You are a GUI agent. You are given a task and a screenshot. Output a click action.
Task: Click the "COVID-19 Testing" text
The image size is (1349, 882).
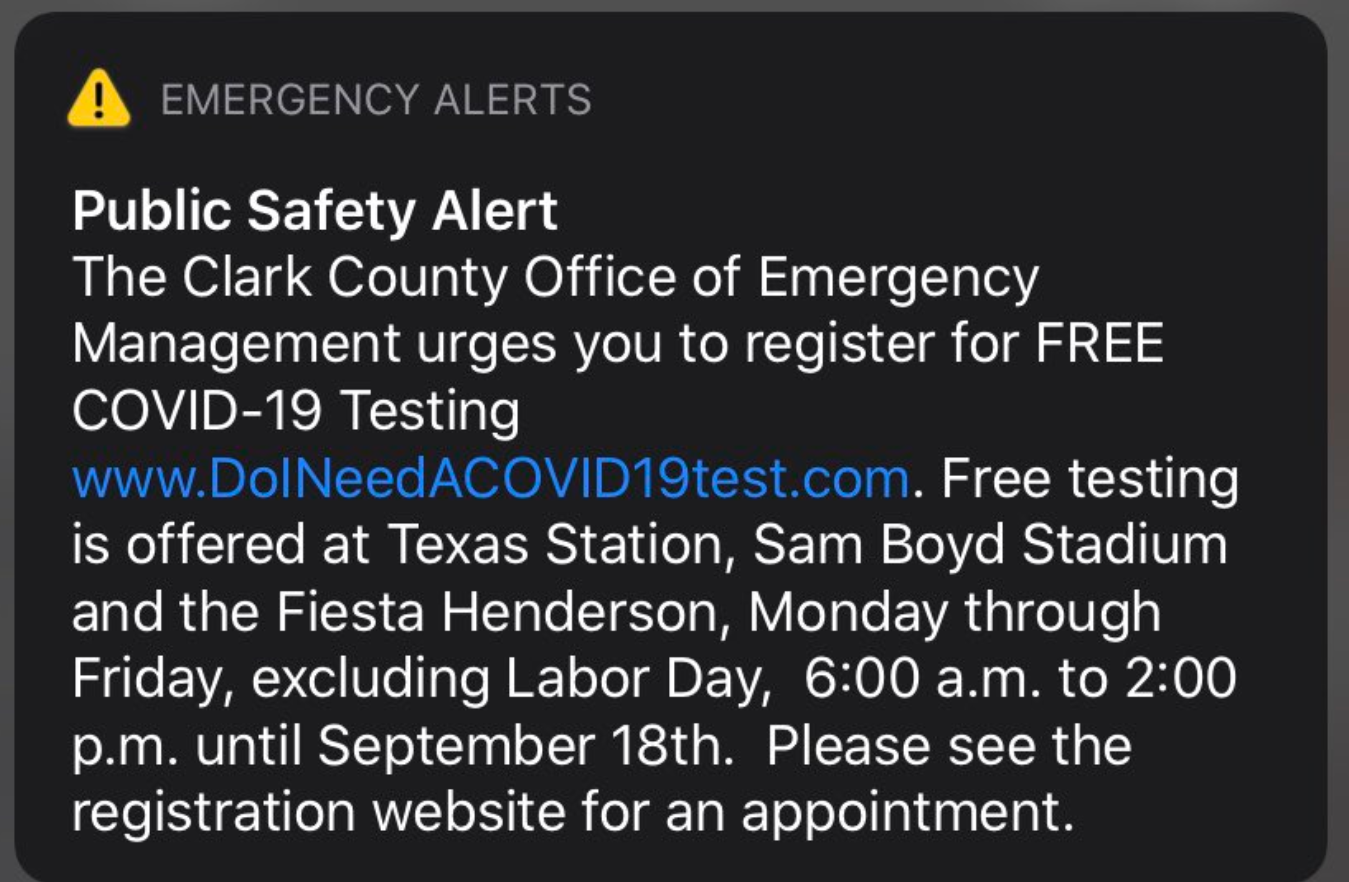(296, 413)
